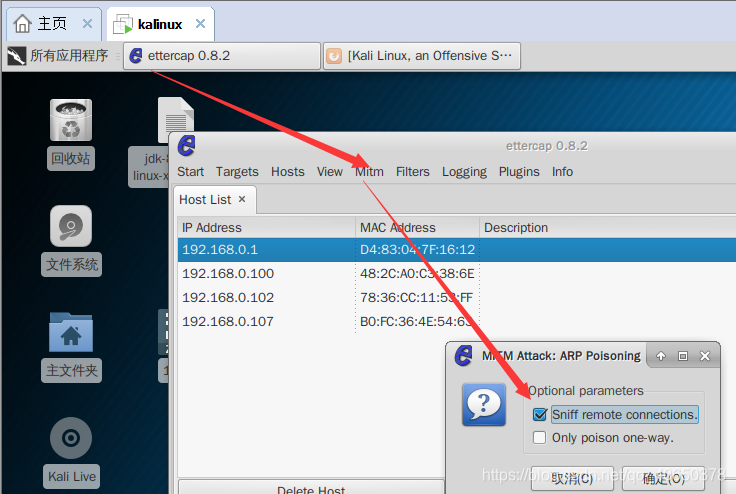The height and width of the screenshot is (494, 736).
Task: Open the Plugins menu
Action: (x=519, y=172)
